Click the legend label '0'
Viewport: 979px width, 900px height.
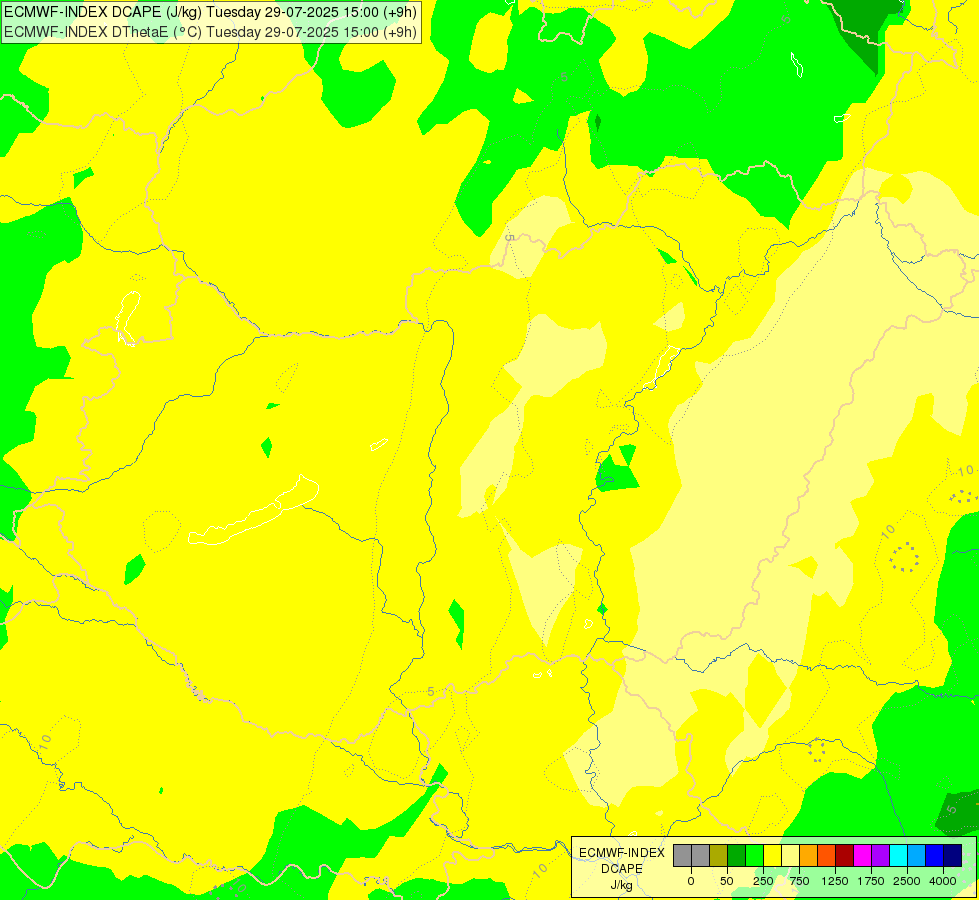pos(691,881)
